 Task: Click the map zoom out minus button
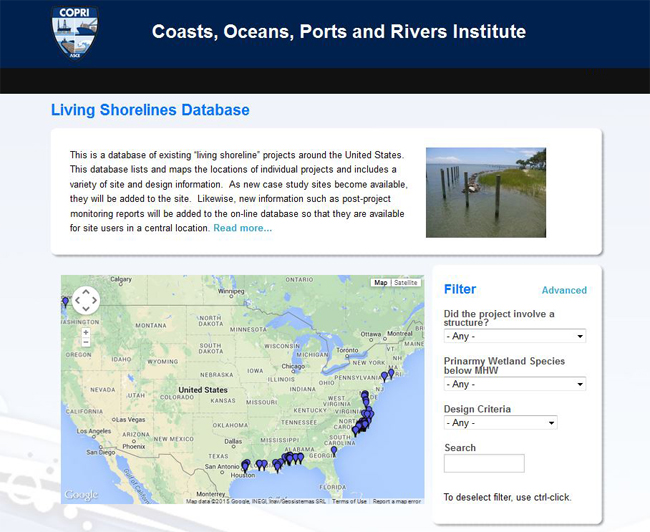pyautogui.click(x=86, y=342)
